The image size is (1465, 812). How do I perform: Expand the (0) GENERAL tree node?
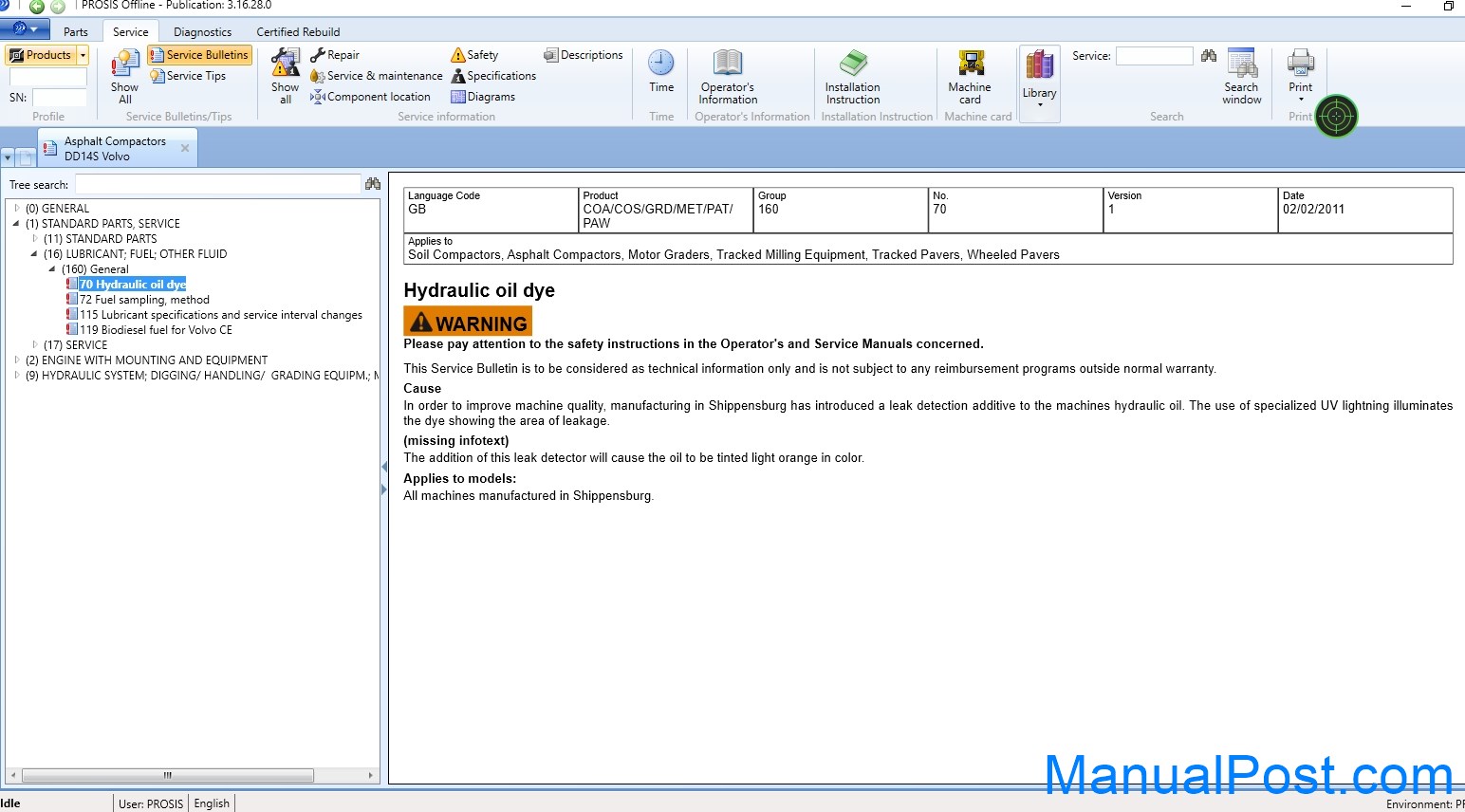click(17, 209)
